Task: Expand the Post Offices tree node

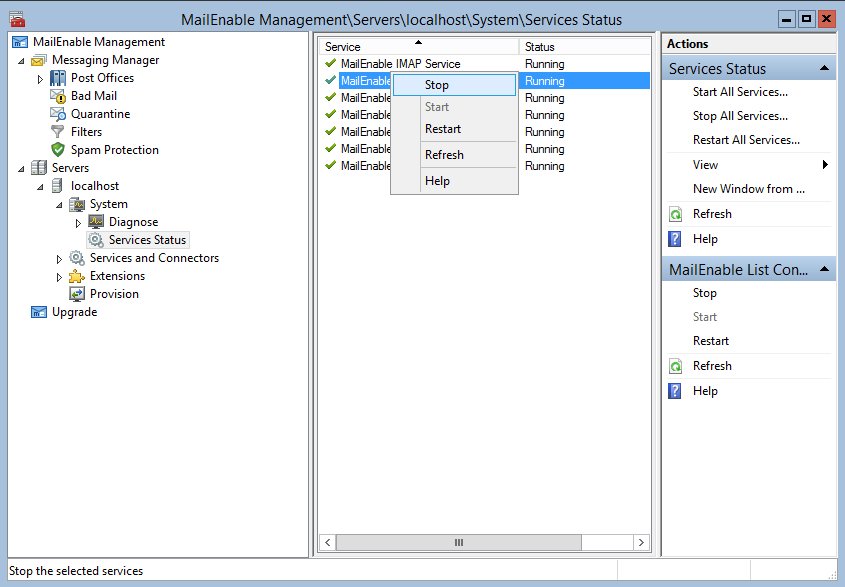Action: point(40,79)
